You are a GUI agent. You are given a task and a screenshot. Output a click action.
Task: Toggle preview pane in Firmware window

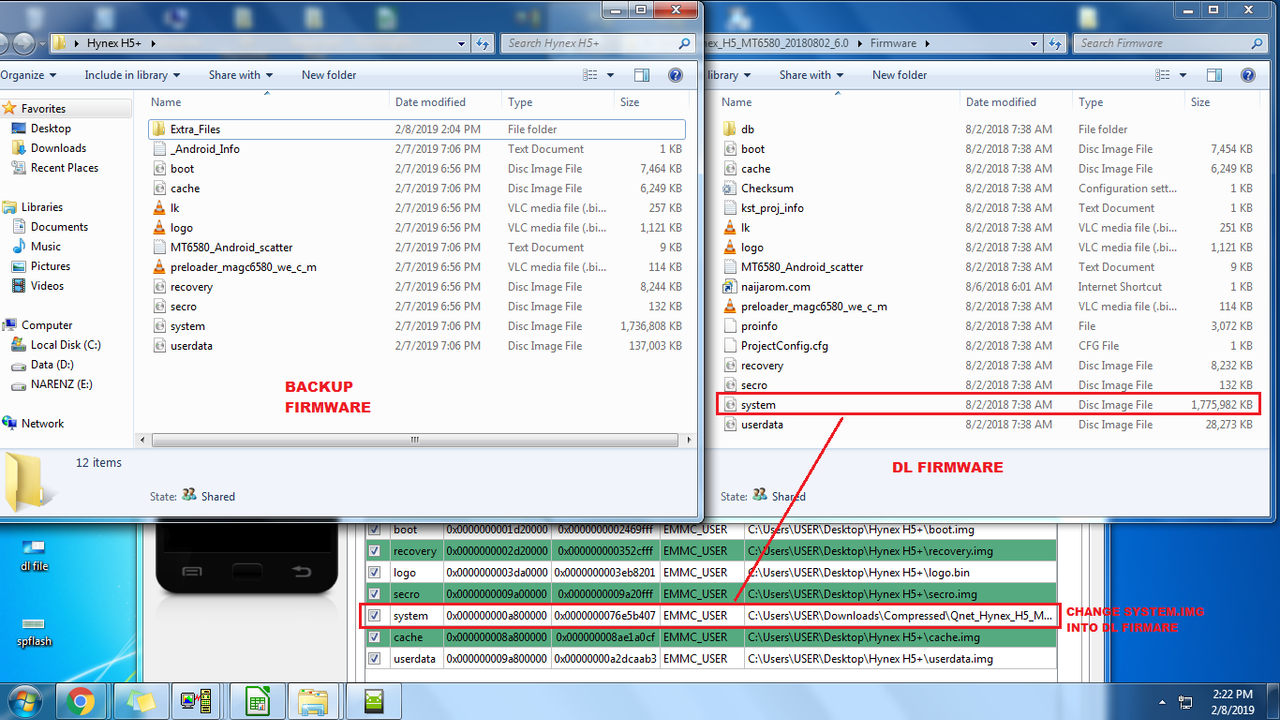click(x=1214, y=75)
